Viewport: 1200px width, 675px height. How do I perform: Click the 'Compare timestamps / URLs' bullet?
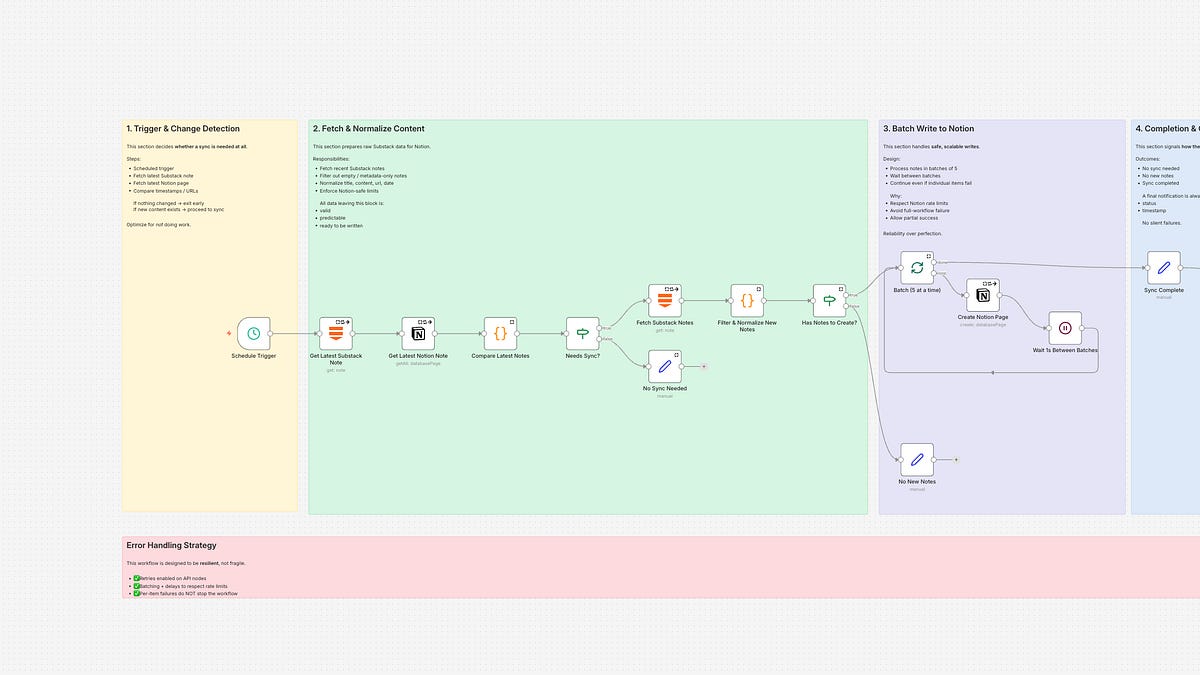click(164, 190)
